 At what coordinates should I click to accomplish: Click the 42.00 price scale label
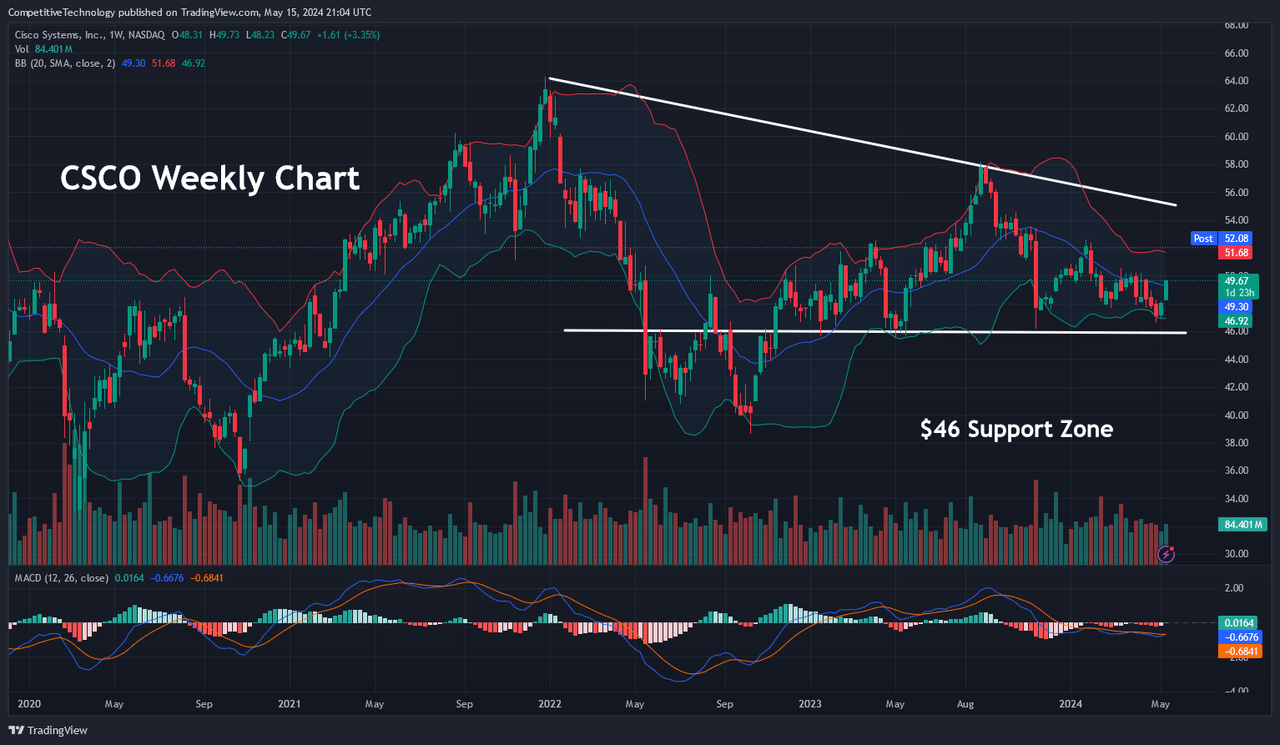click(x=1237, y=387)
